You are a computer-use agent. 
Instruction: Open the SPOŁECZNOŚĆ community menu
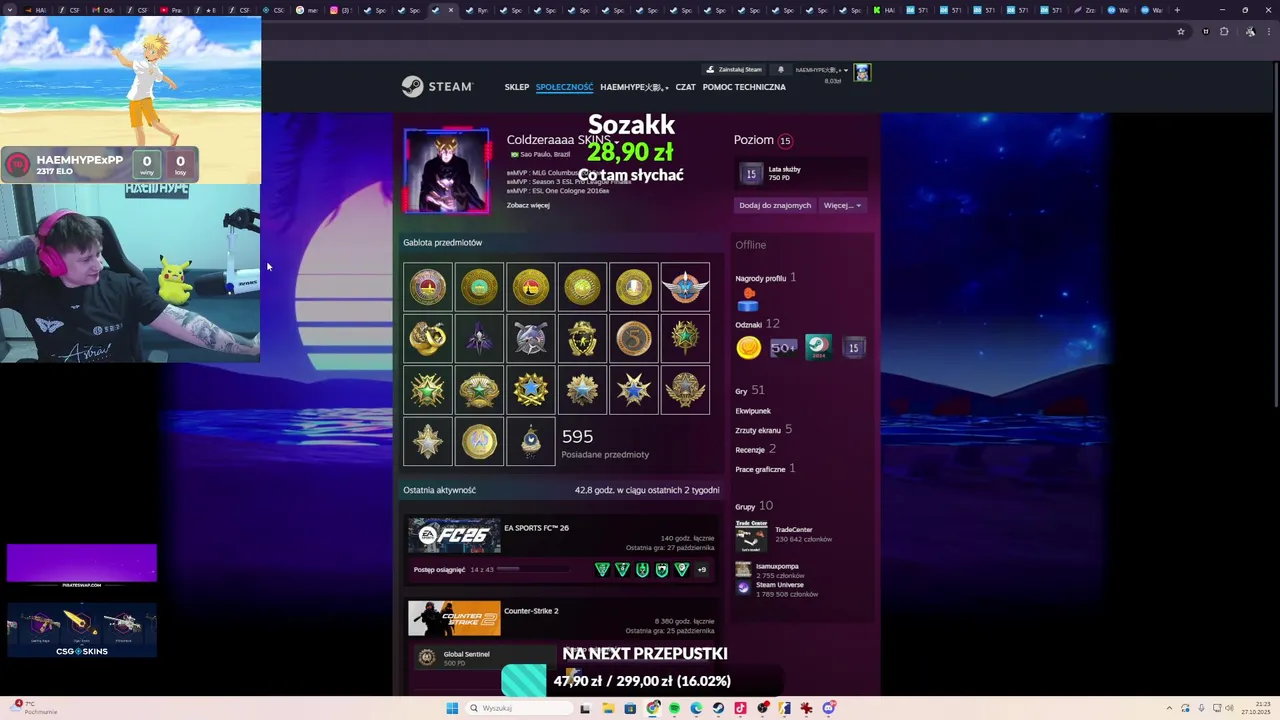pos(564,87)
